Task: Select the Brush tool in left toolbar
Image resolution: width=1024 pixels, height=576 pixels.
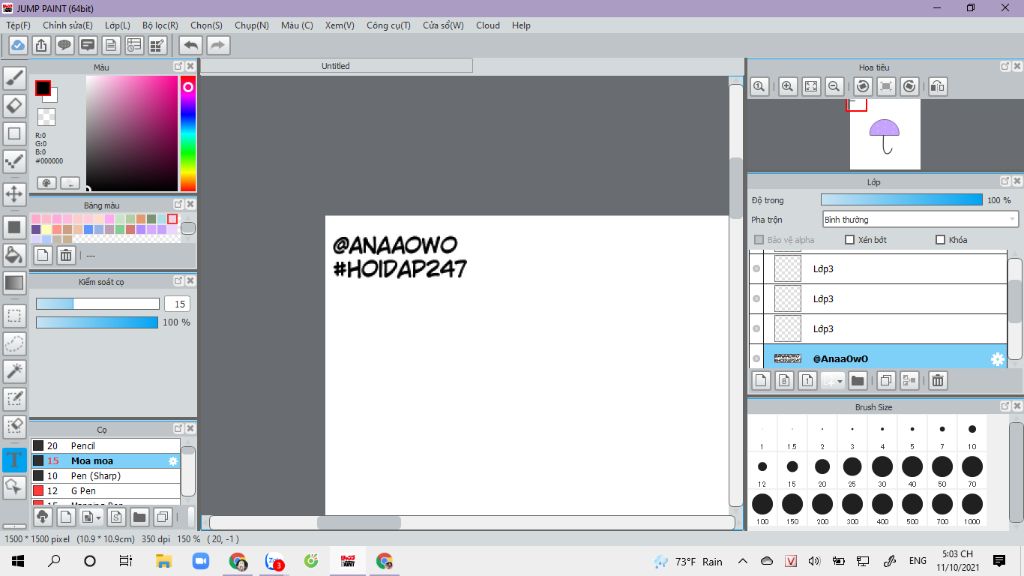Action: coord(14,78)
